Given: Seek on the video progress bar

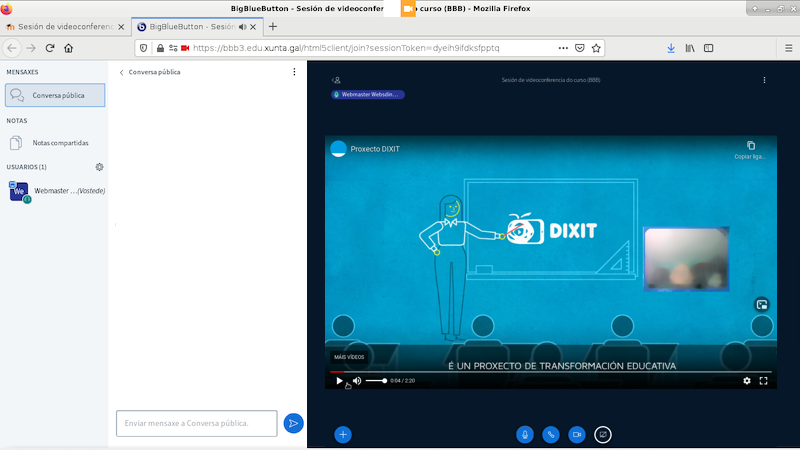Looking at the screenshot, I should pyautogui.click(x=551, y=372).
